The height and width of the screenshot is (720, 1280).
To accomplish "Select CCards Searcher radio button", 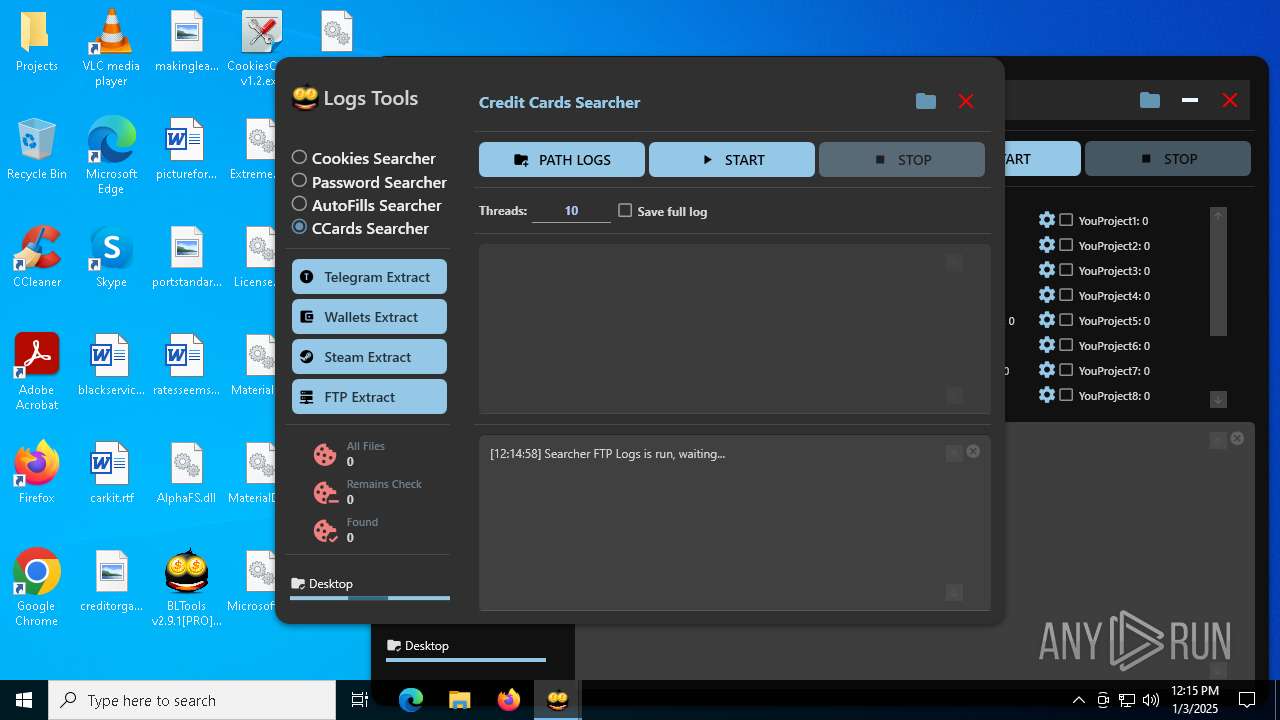I will click(x=299, y=227).
